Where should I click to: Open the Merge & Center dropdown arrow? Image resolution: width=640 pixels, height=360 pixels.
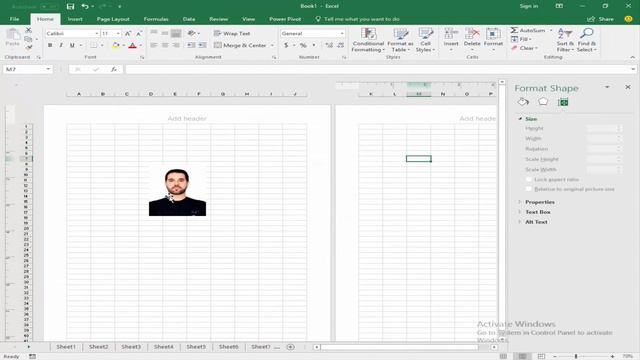(272, 45)
